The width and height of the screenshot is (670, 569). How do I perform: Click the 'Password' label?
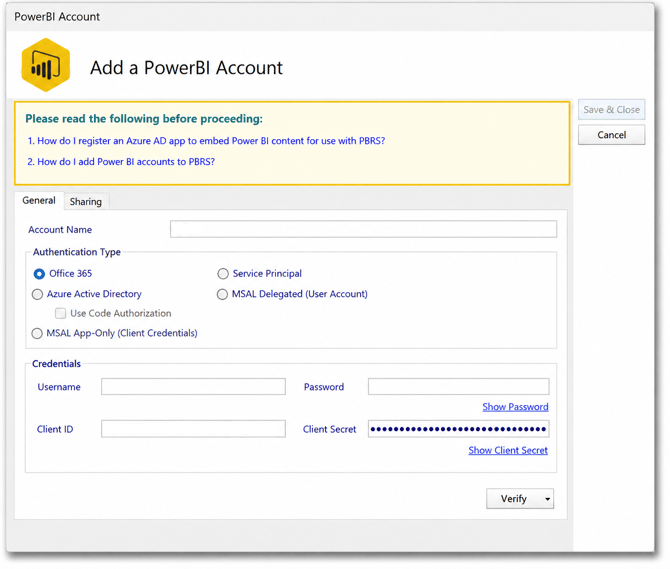coord(324,387)
